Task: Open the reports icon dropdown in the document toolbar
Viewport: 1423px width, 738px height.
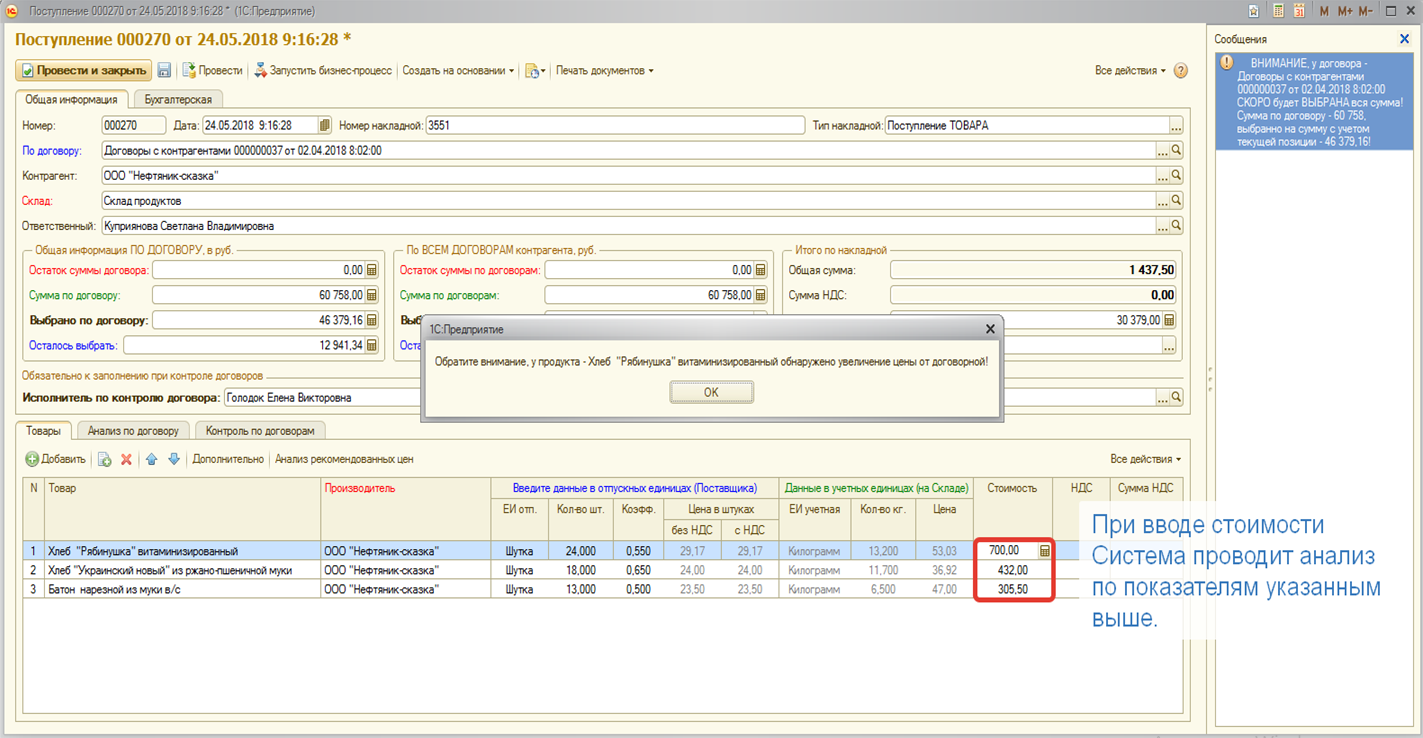Action: [x=535, y=71]
